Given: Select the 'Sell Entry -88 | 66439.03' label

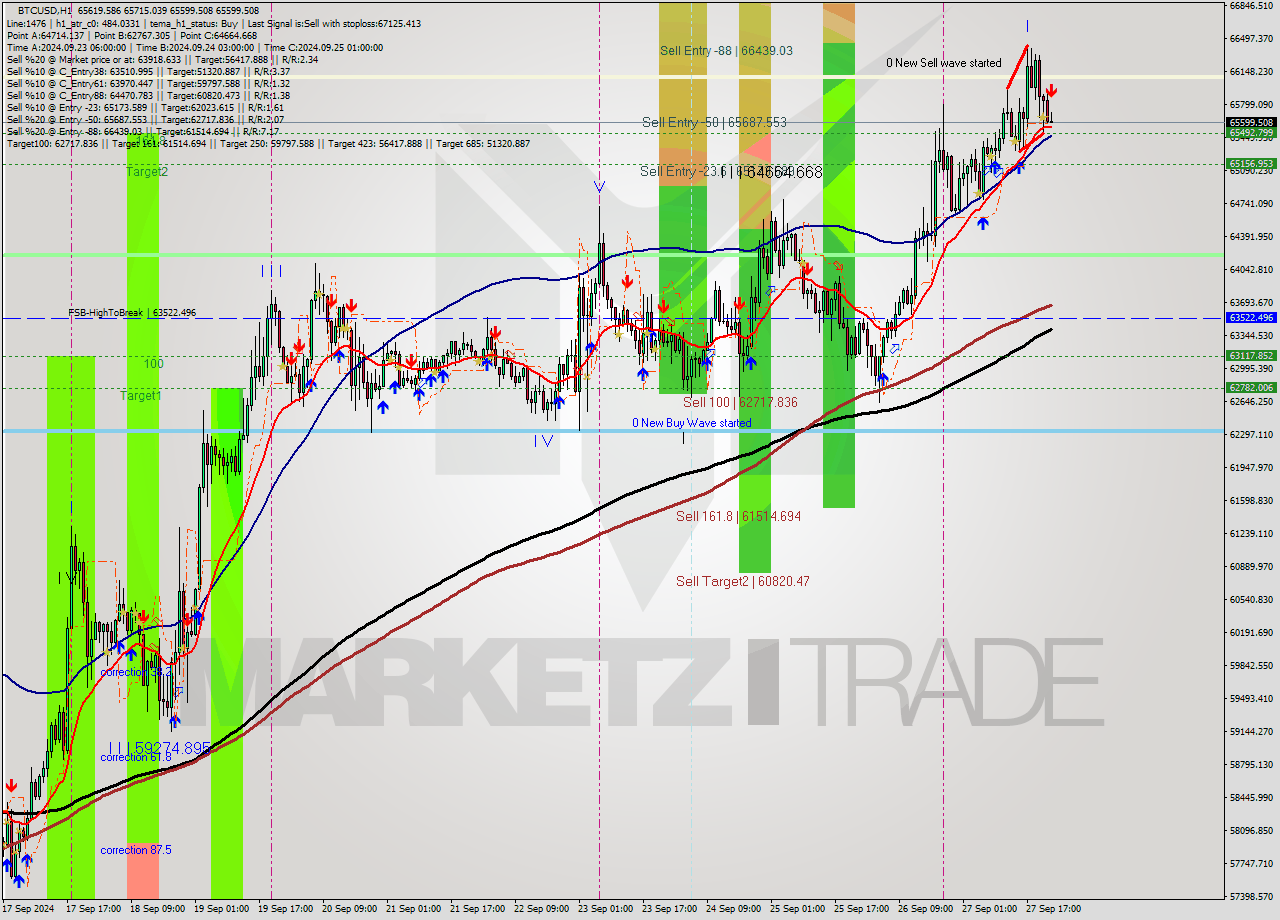Looking at the screenshot, I should pyautogui.click(x=726, y=50).
